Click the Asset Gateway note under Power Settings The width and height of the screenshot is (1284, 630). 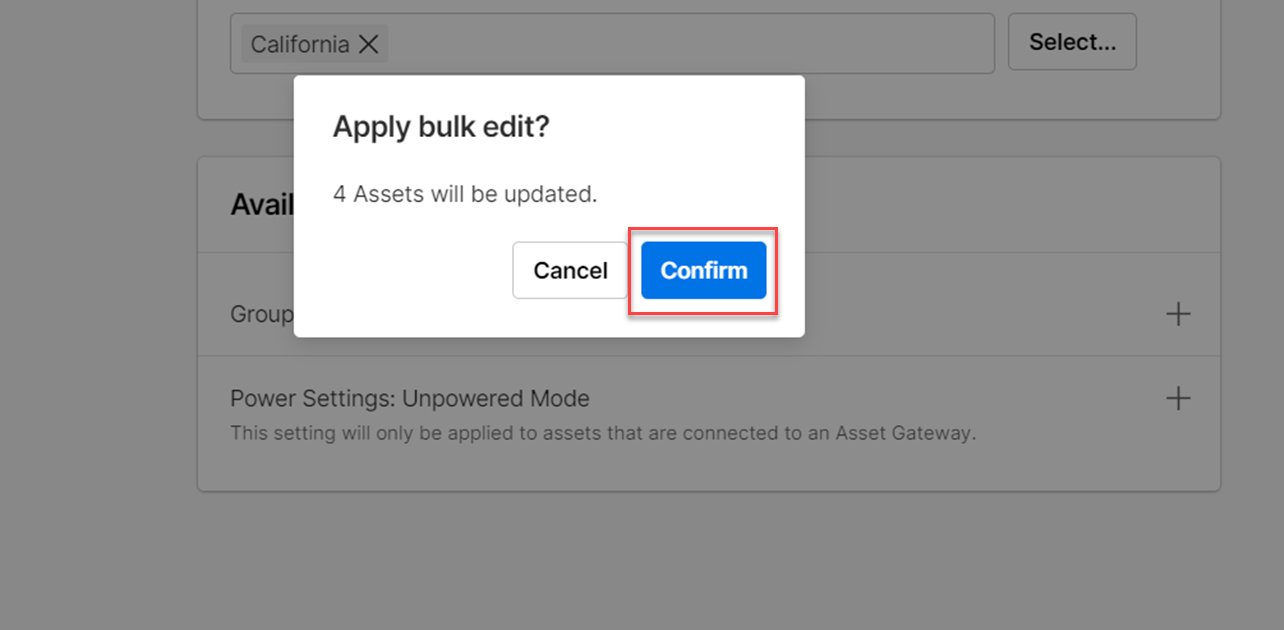602,433
